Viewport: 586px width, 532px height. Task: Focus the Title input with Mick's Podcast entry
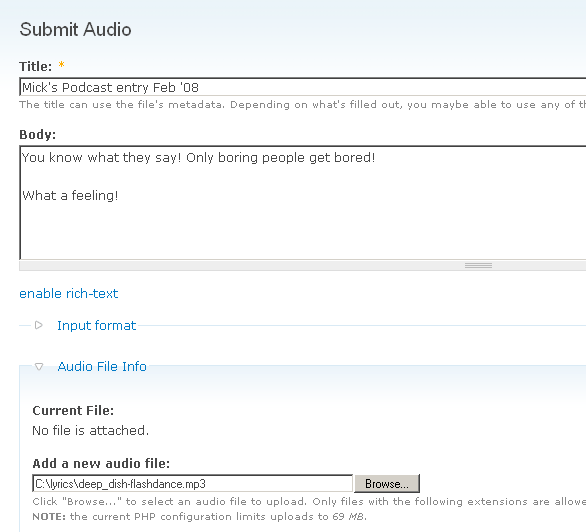pos(303,87)
